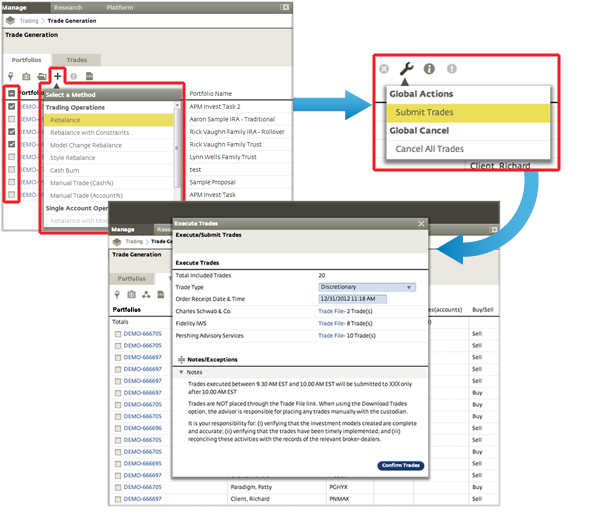Collapse the Notes disclosure triangle
This screenshot has height=524, width=590.
coord(181,372)
